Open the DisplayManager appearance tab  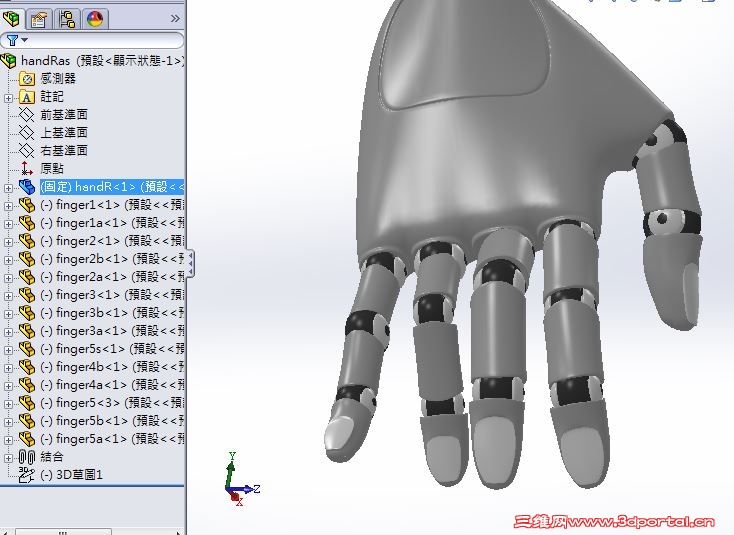[x=95, y=19]
